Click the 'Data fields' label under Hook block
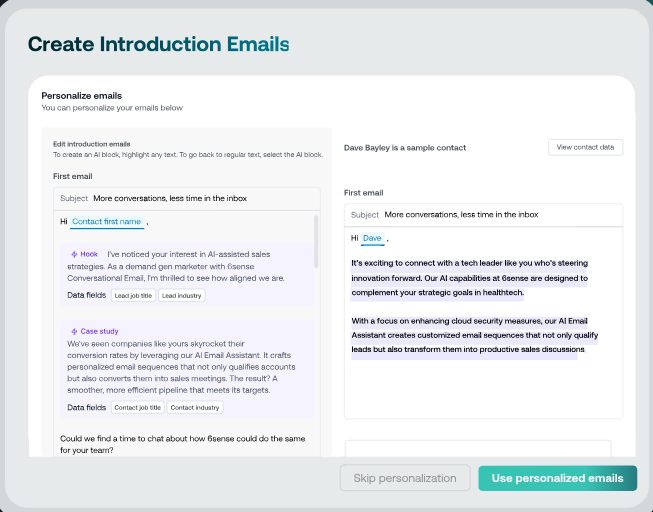This screenshot has height=512, width=653. tap(87, 295)
